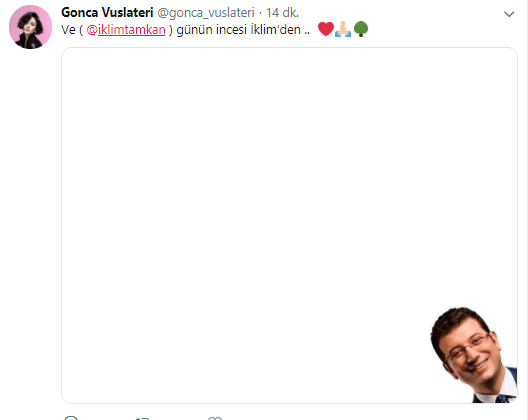Open Gonca Vuslateri's round profile avatar
This screenshot has width=528, height=420.
coord(31,27)
